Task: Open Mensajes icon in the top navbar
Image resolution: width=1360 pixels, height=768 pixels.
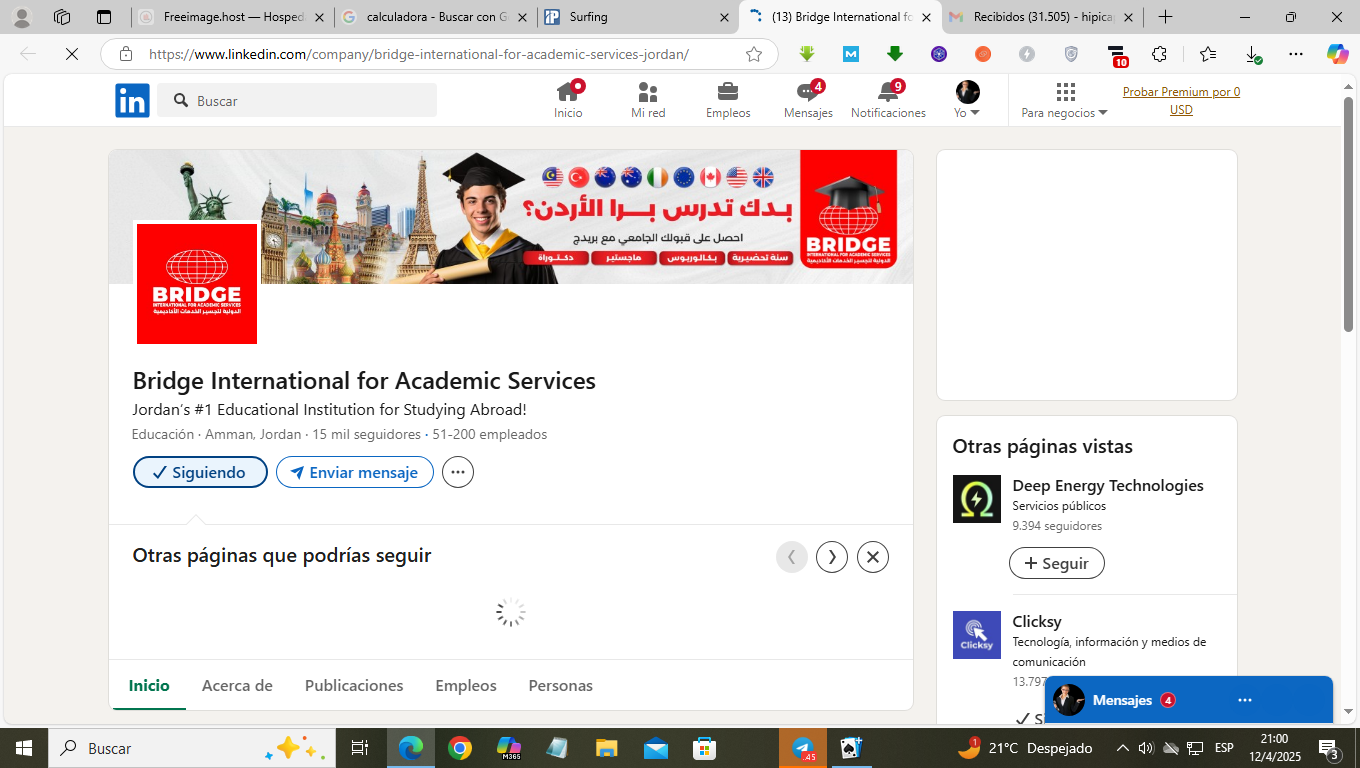Action: coord(808,100)
